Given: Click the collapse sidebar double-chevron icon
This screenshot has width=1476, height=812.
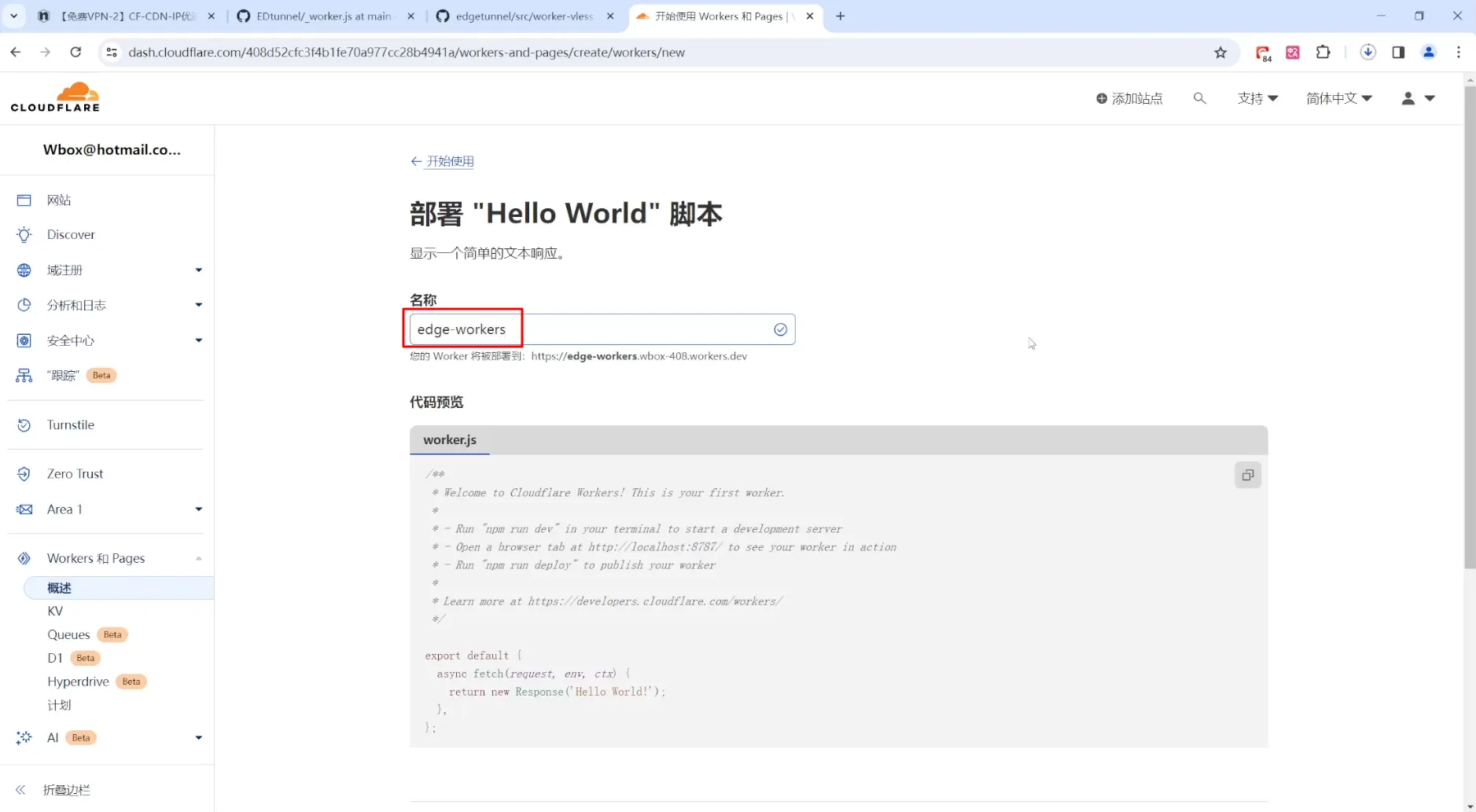Looking at the screenshot, I should click(x=20, y=790).
